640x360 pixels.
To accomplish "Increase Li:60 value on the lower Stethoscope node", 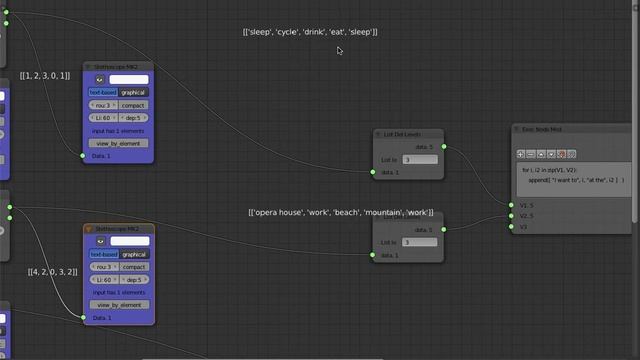I will (115, 280).
